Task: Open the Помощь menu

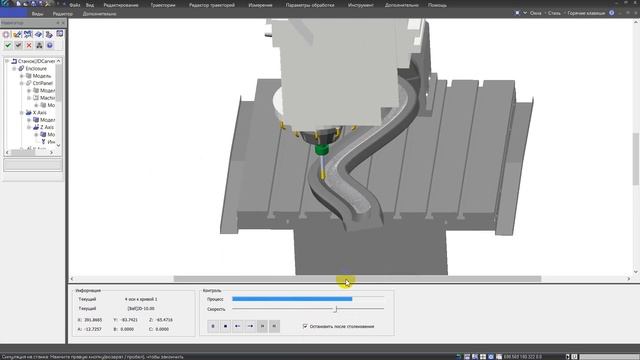Action: 437,5
